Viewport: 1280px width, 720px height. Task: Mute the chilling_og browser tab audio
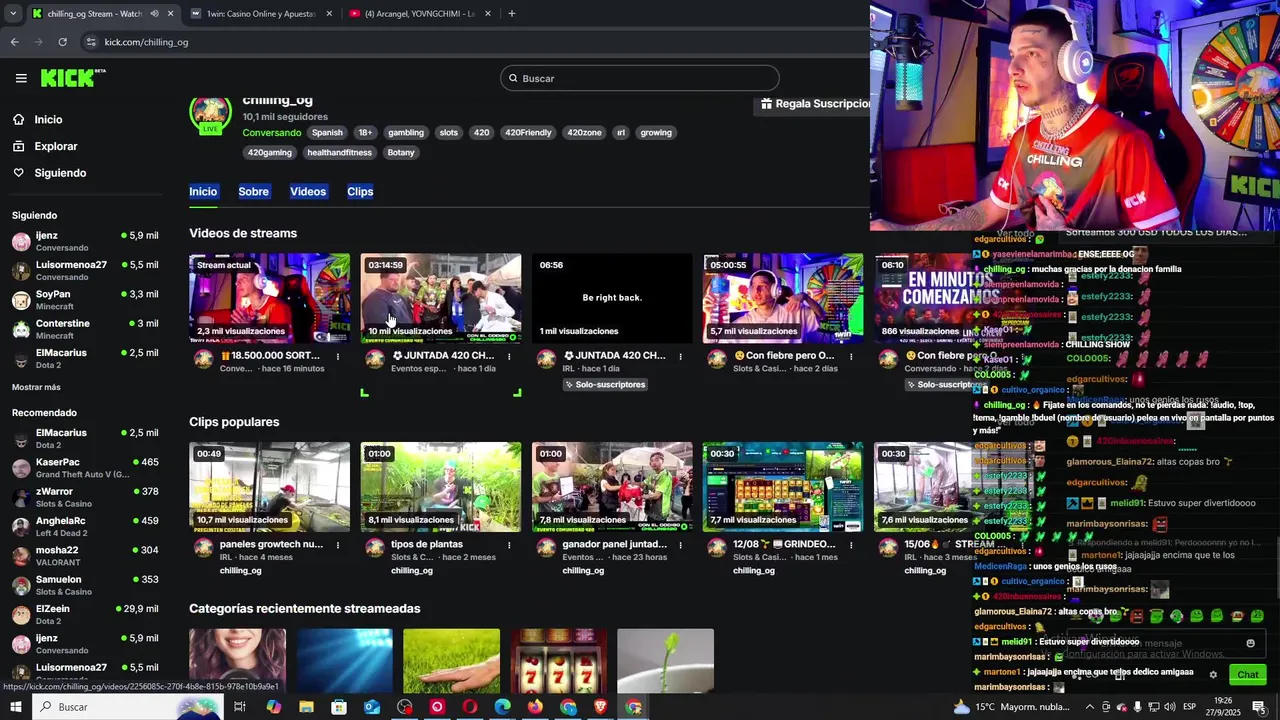click(154, 14)
